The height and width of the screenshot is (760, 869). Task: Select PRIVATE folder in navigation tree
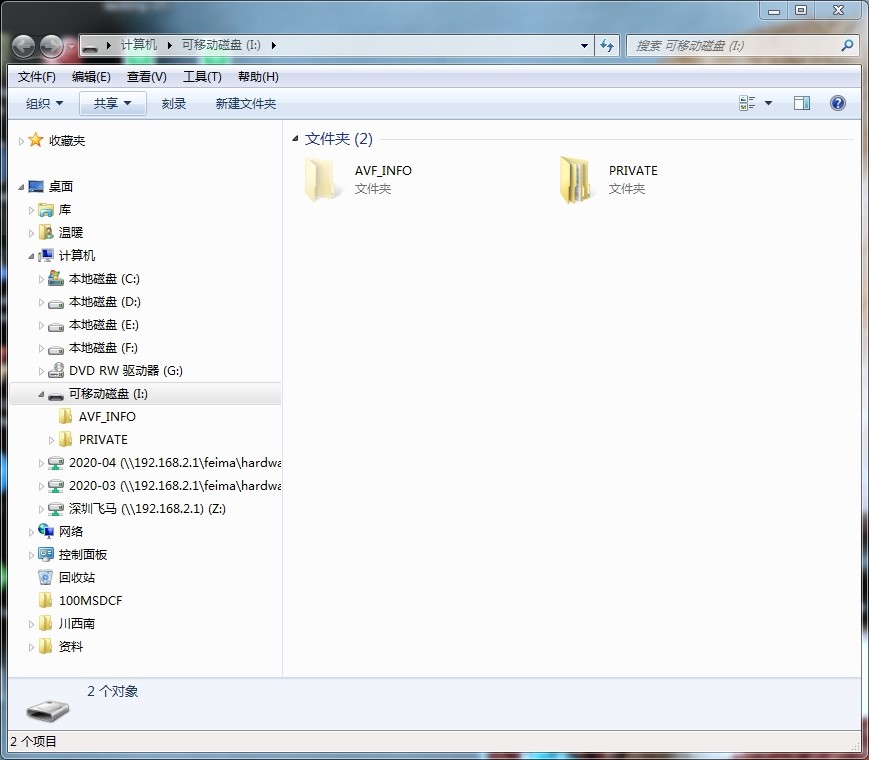click(x=103, y=440)
